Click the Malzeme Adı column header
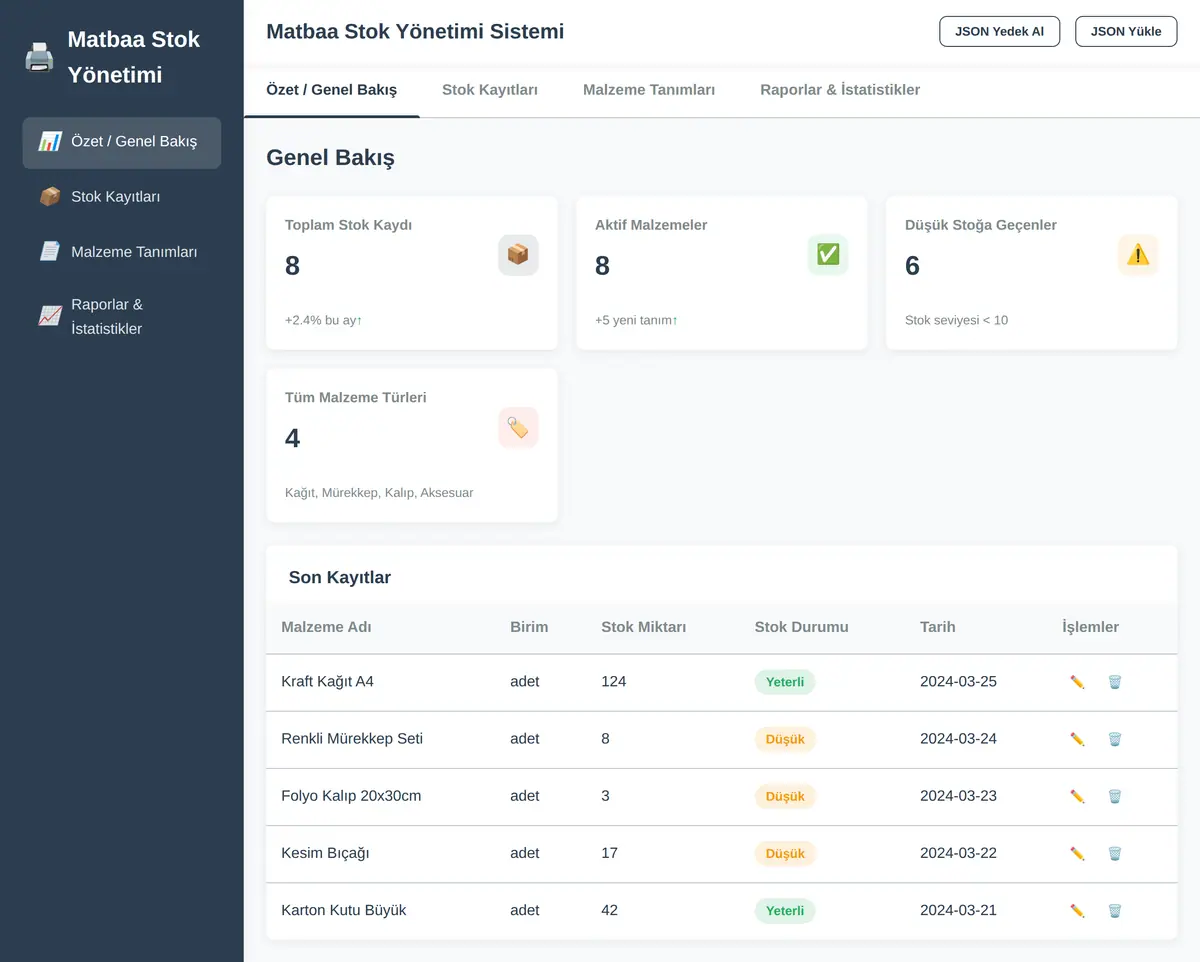The image size is (1200, 962). 326,627
